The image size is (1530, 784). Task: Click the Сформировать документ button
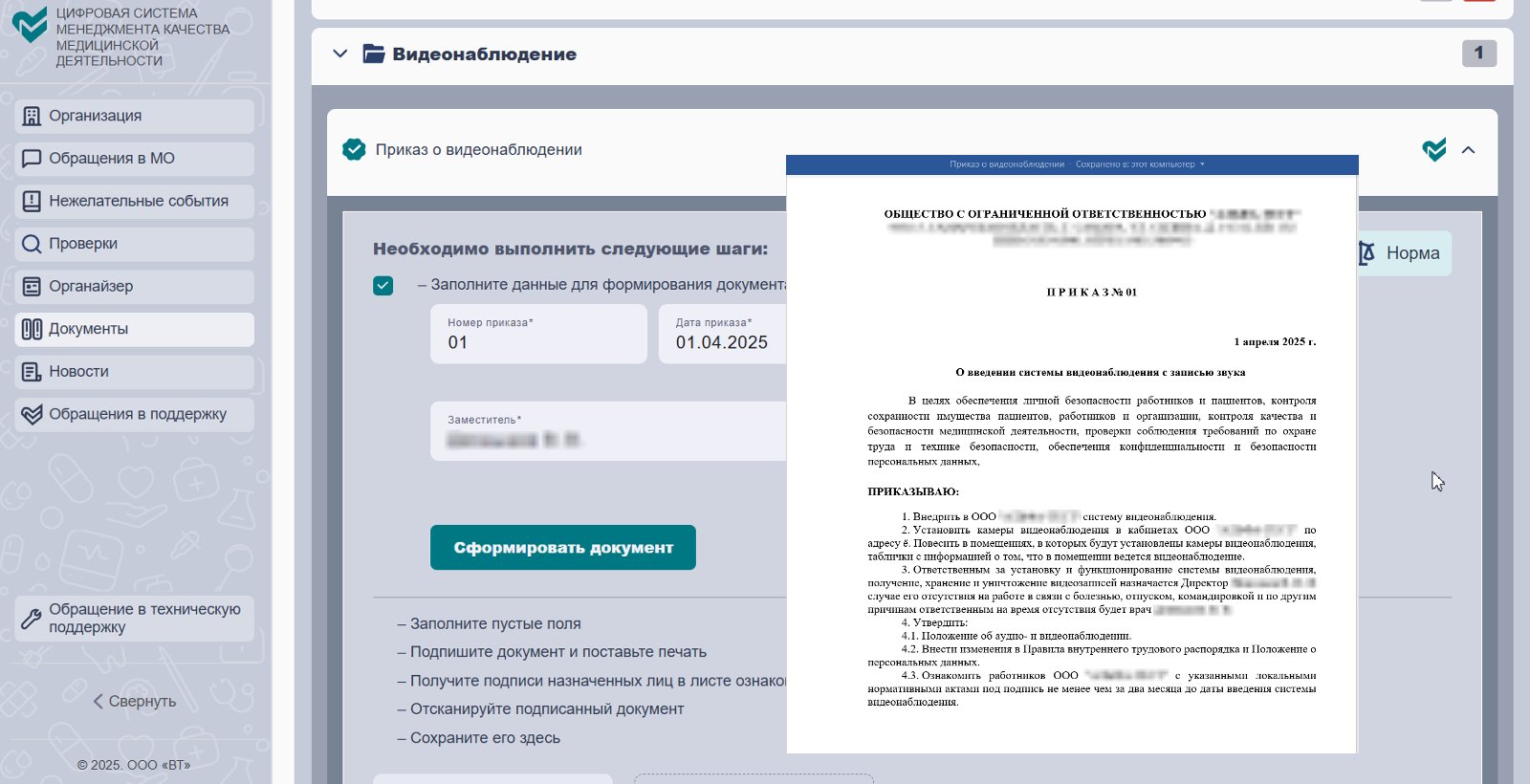pyautogui.click(x=563, y=548)
